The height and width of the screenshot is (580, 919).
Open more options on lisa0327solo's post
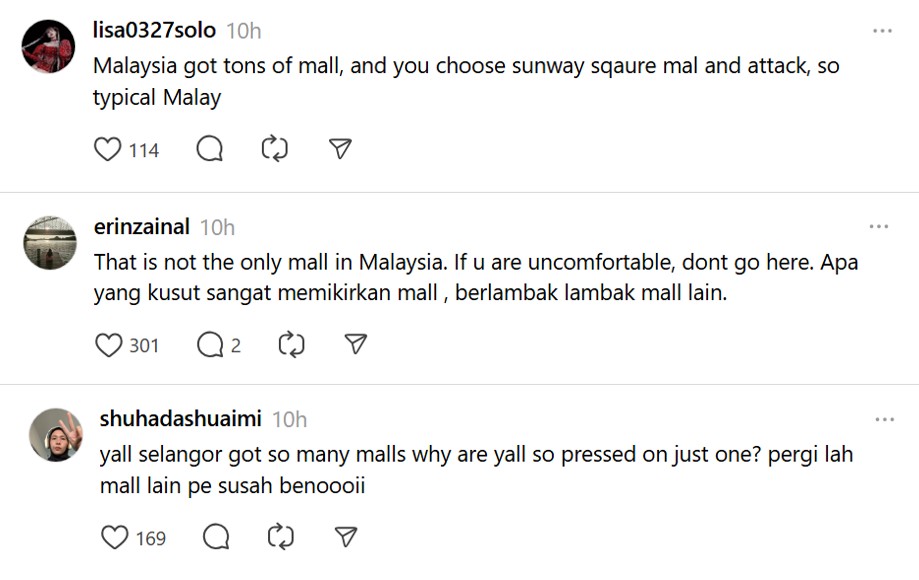tap(881, 31)
